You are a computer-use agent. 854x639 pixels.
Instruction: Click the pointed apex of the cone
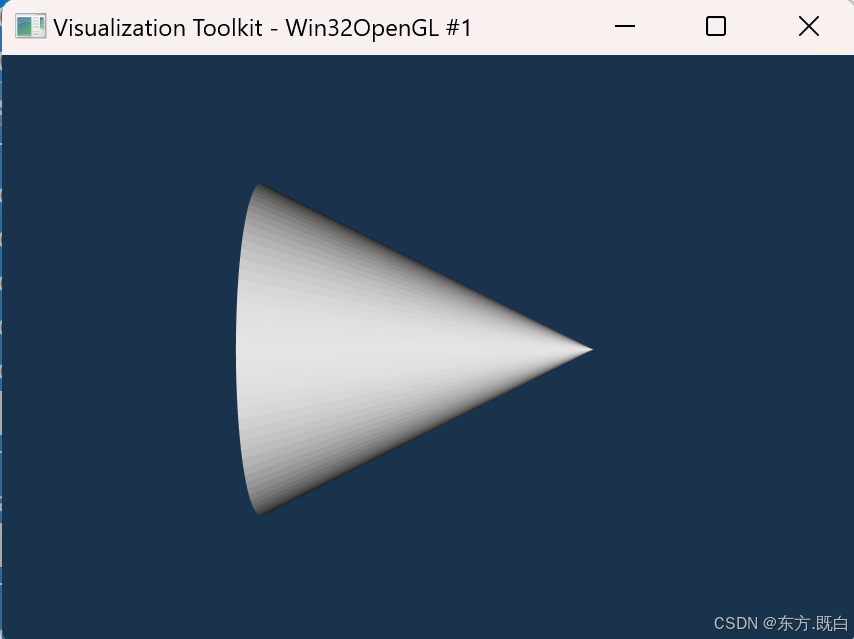(x=590, y=349)
